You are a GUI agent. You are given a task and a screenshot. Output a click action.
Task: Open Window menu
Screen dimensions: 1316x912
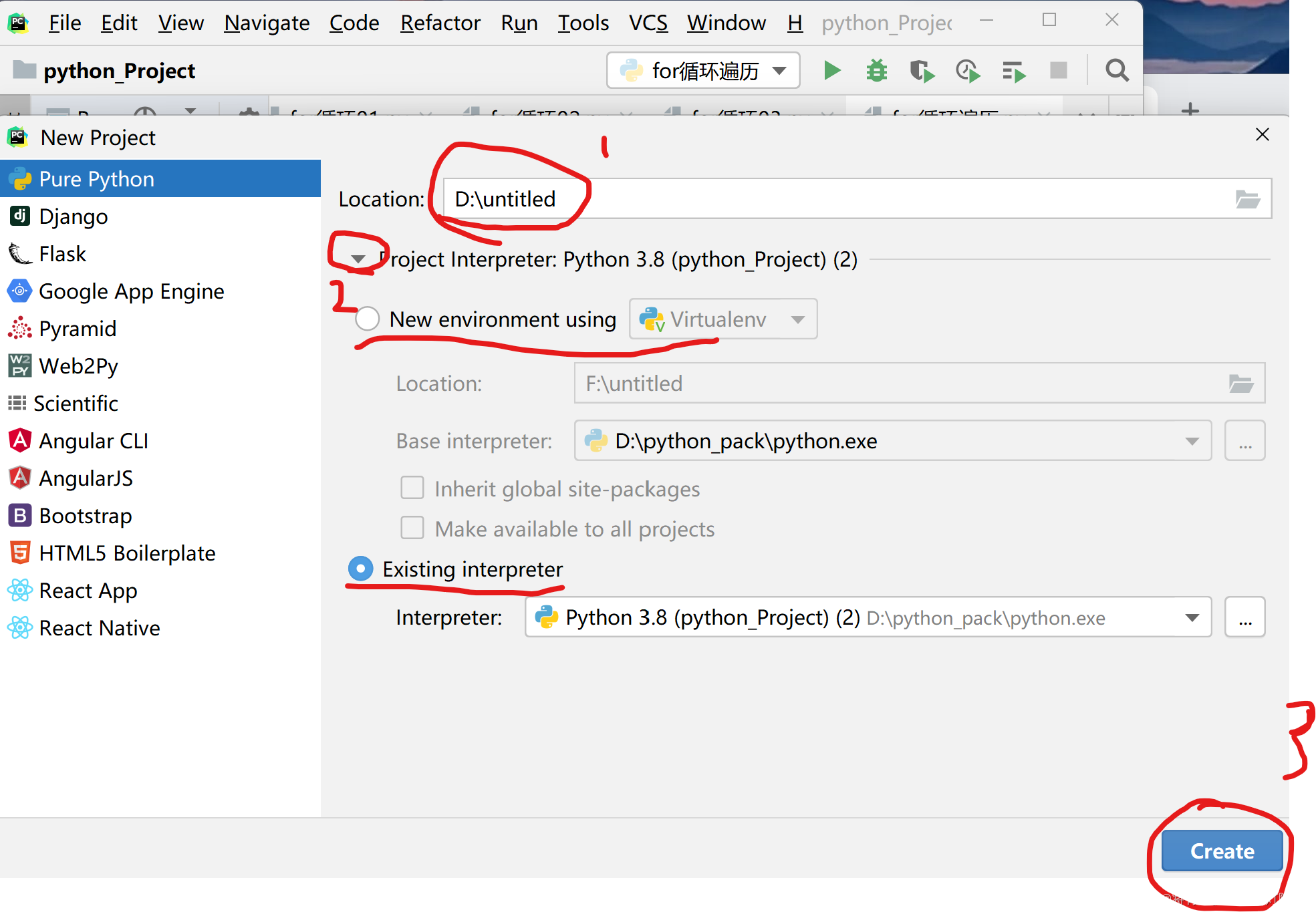(x=727, y=23)
